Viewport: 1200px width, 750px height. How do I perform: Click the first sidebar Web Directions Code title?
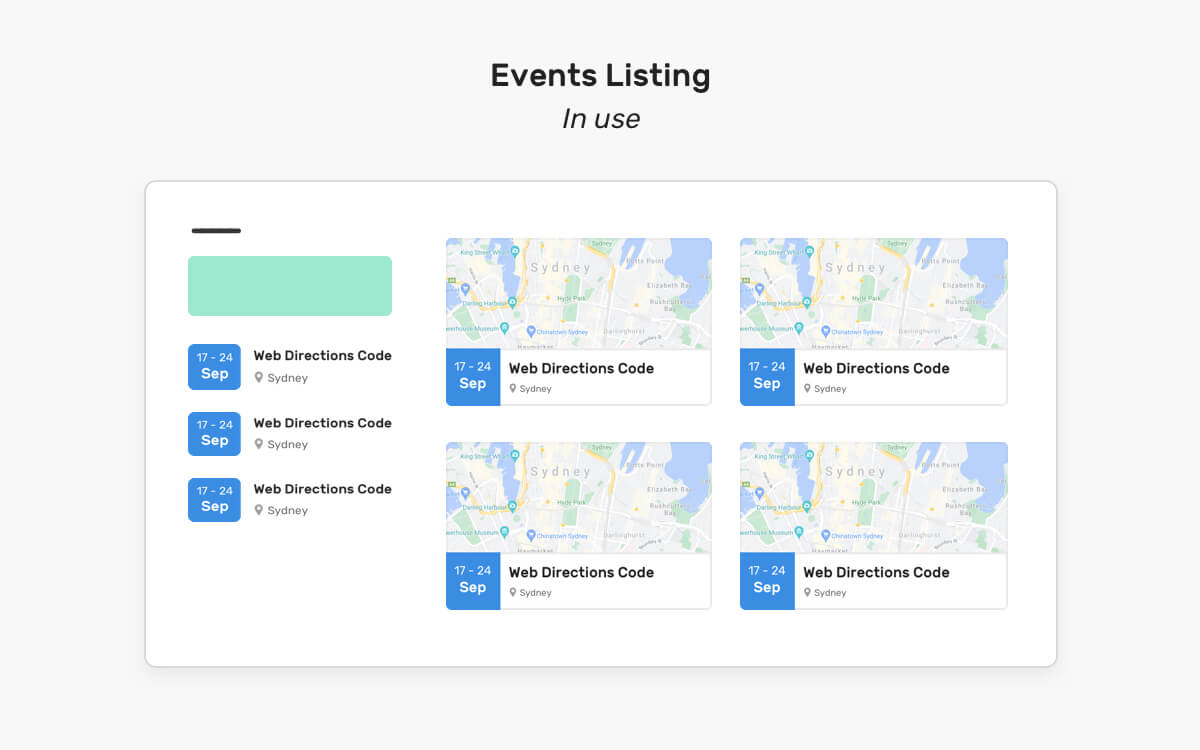pyautogui.click(x=322, y=356)
